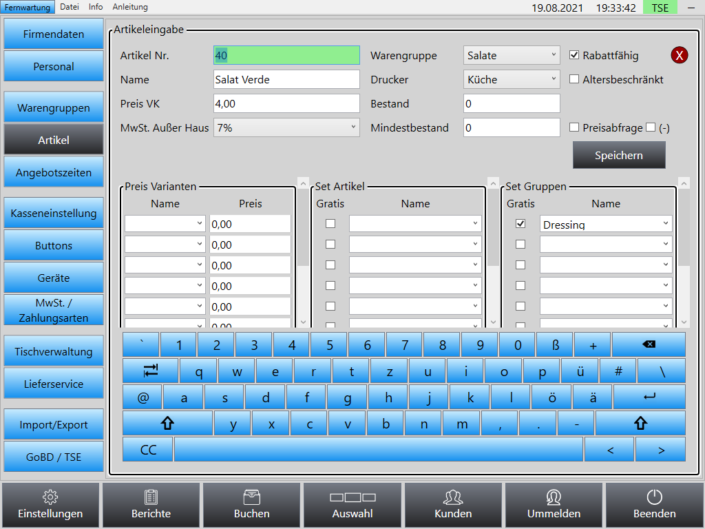Uncheck Gratis for Dressing set group
The height and width of the screenshot is (529, 705).
click(520, 223)
